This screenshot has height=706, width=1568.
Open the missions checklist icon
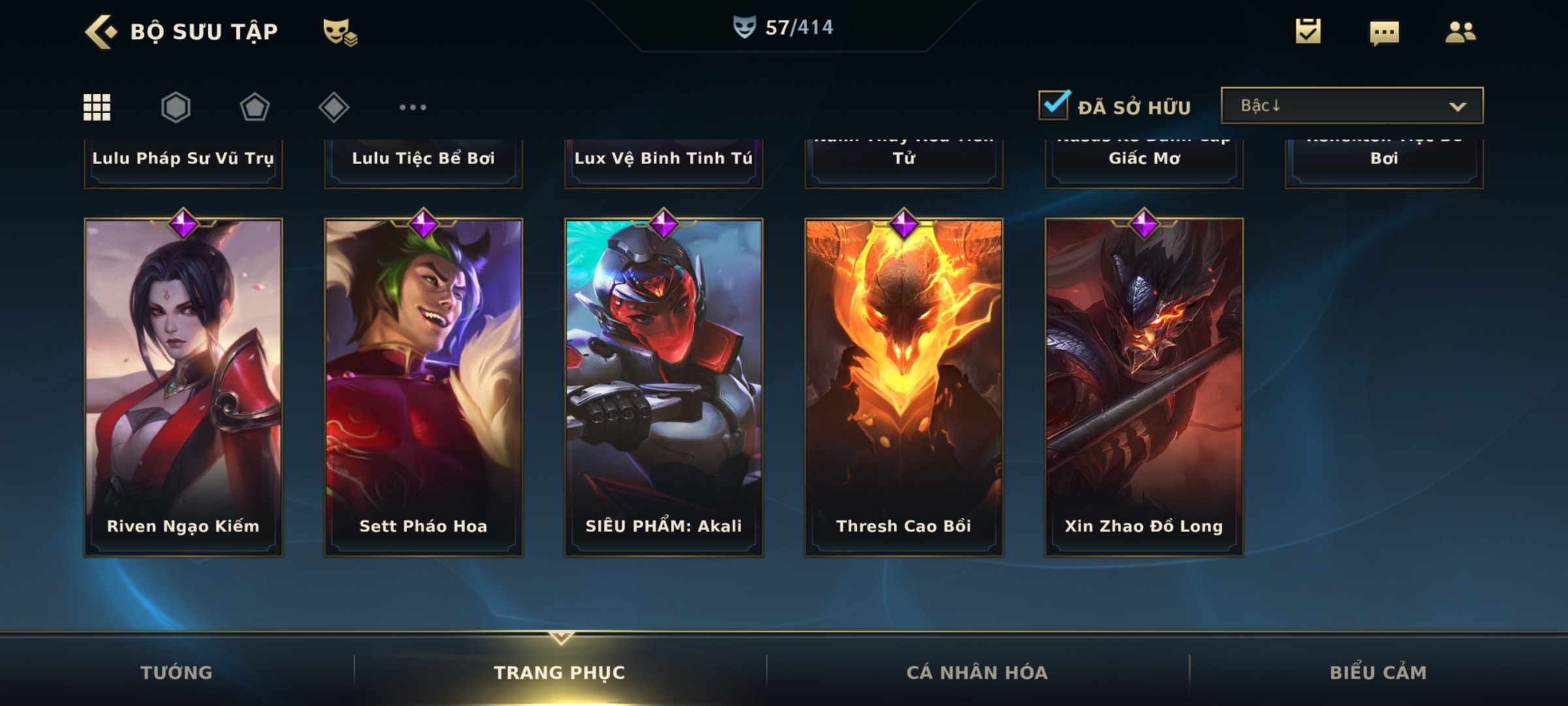click(x=1308, y=31)
